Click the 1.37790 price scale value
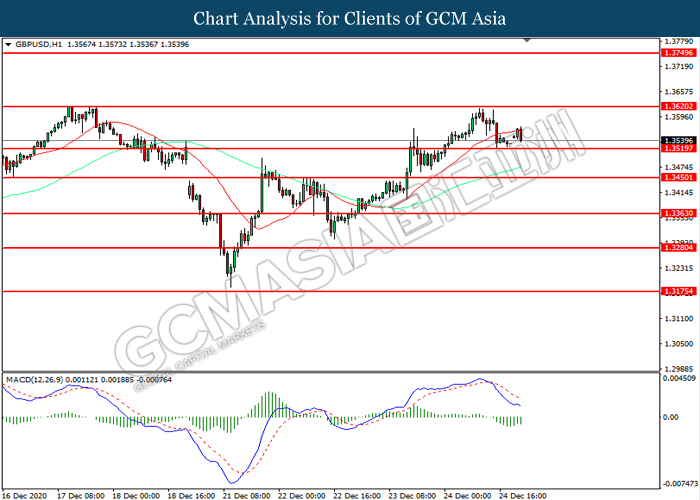 tap(679, 42)
